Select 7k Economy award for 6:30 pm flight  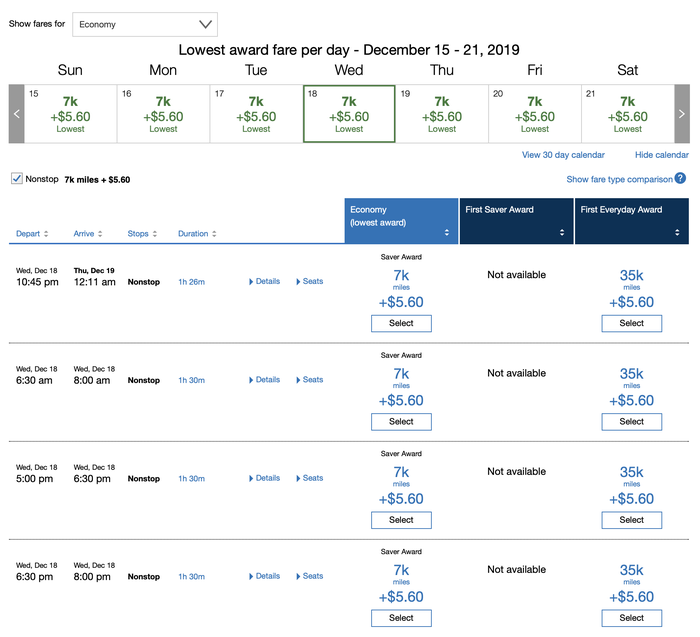(401, 618)
